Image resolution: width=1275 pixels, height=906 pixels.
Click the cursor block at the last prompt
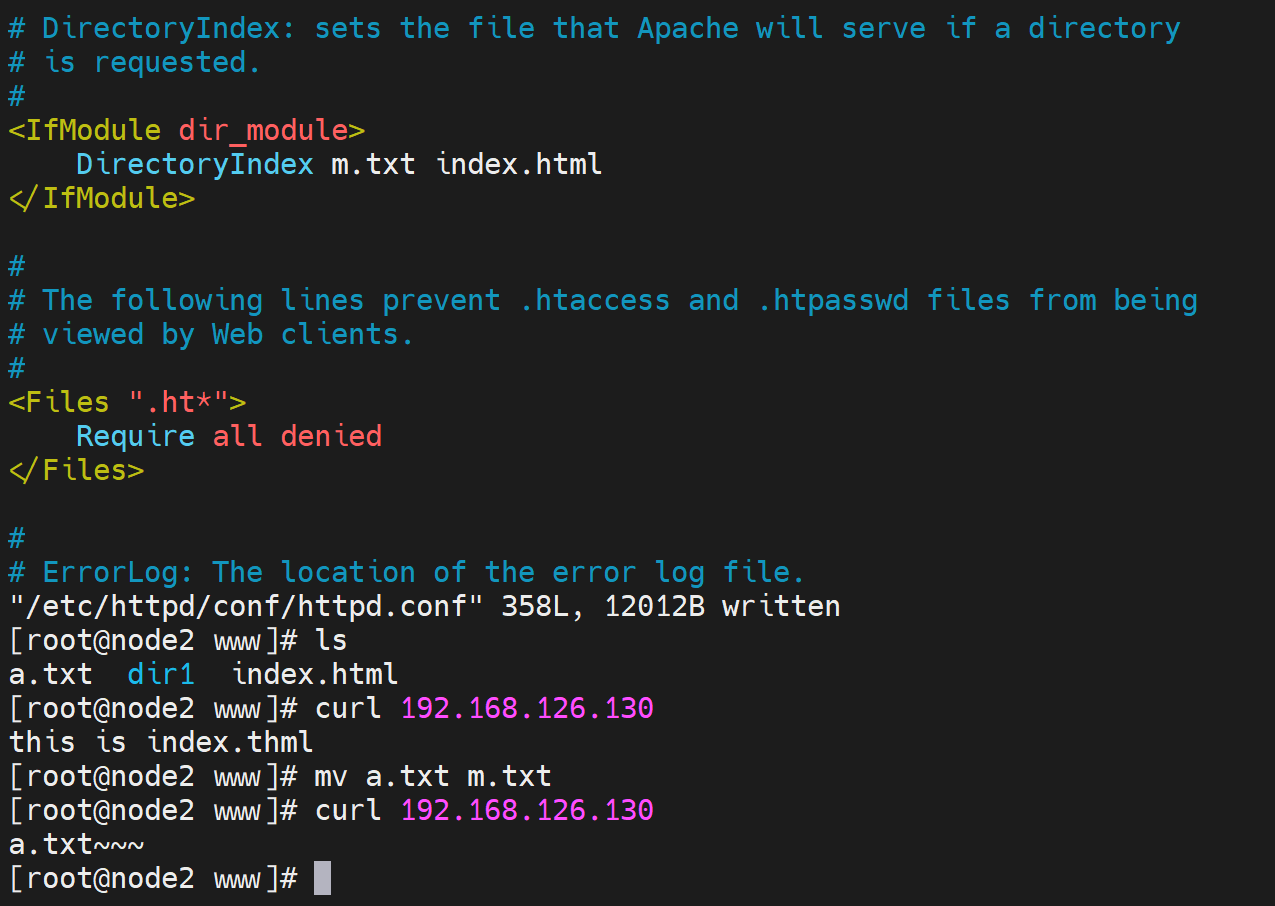[322, 878]
